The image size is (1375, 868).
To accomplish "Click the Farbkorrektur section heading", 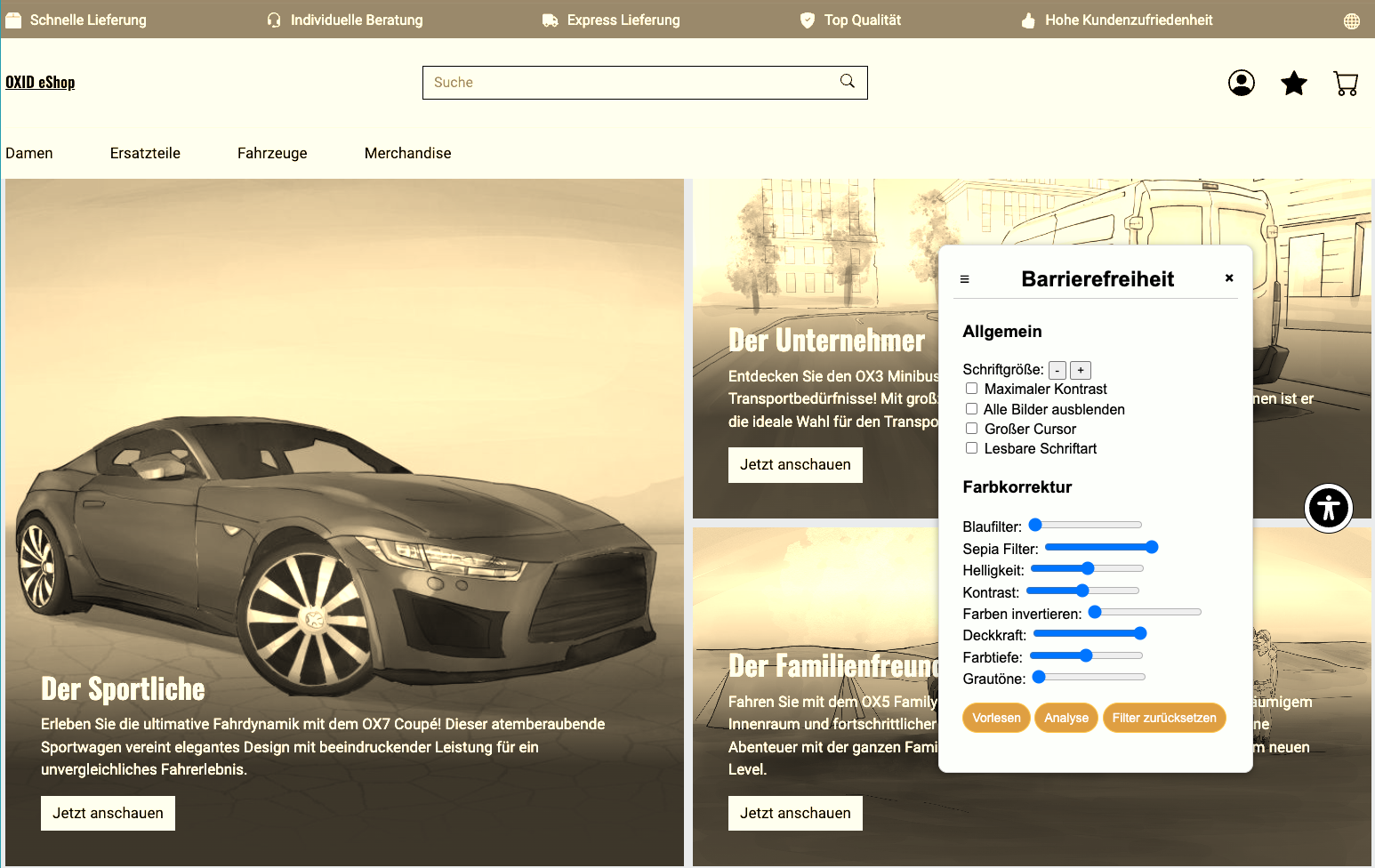I will tap(1017, 486).
